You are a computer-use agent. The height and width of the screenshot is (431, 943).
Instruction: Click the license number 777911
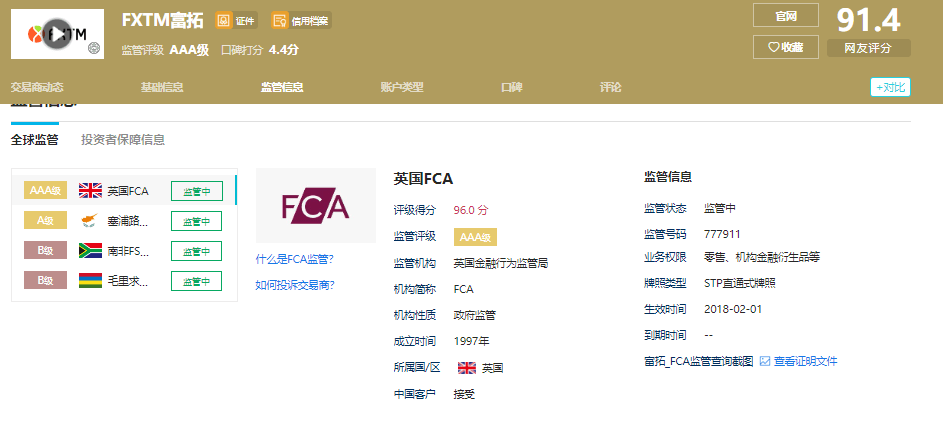[x=722, y=234]
